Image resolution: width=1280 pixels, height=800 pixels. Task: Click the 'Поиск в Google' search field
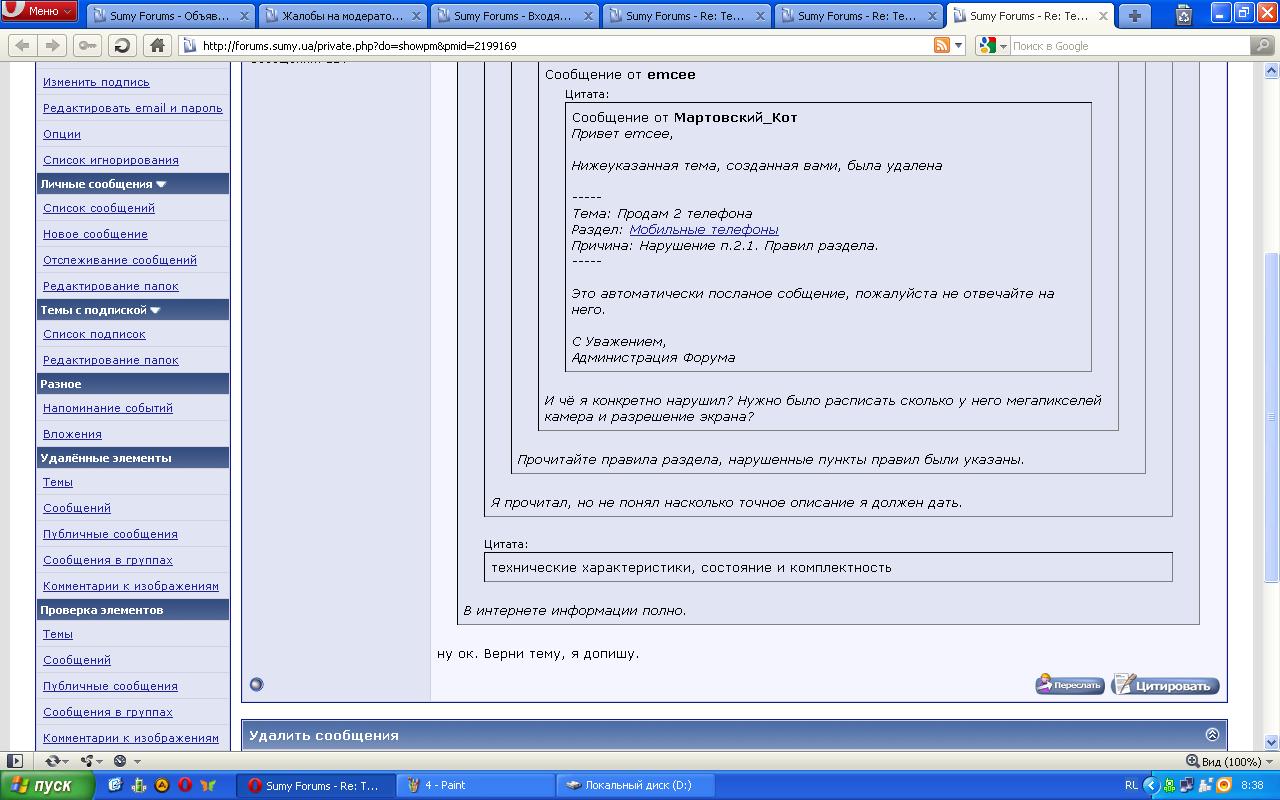[x=1128, y=46]
